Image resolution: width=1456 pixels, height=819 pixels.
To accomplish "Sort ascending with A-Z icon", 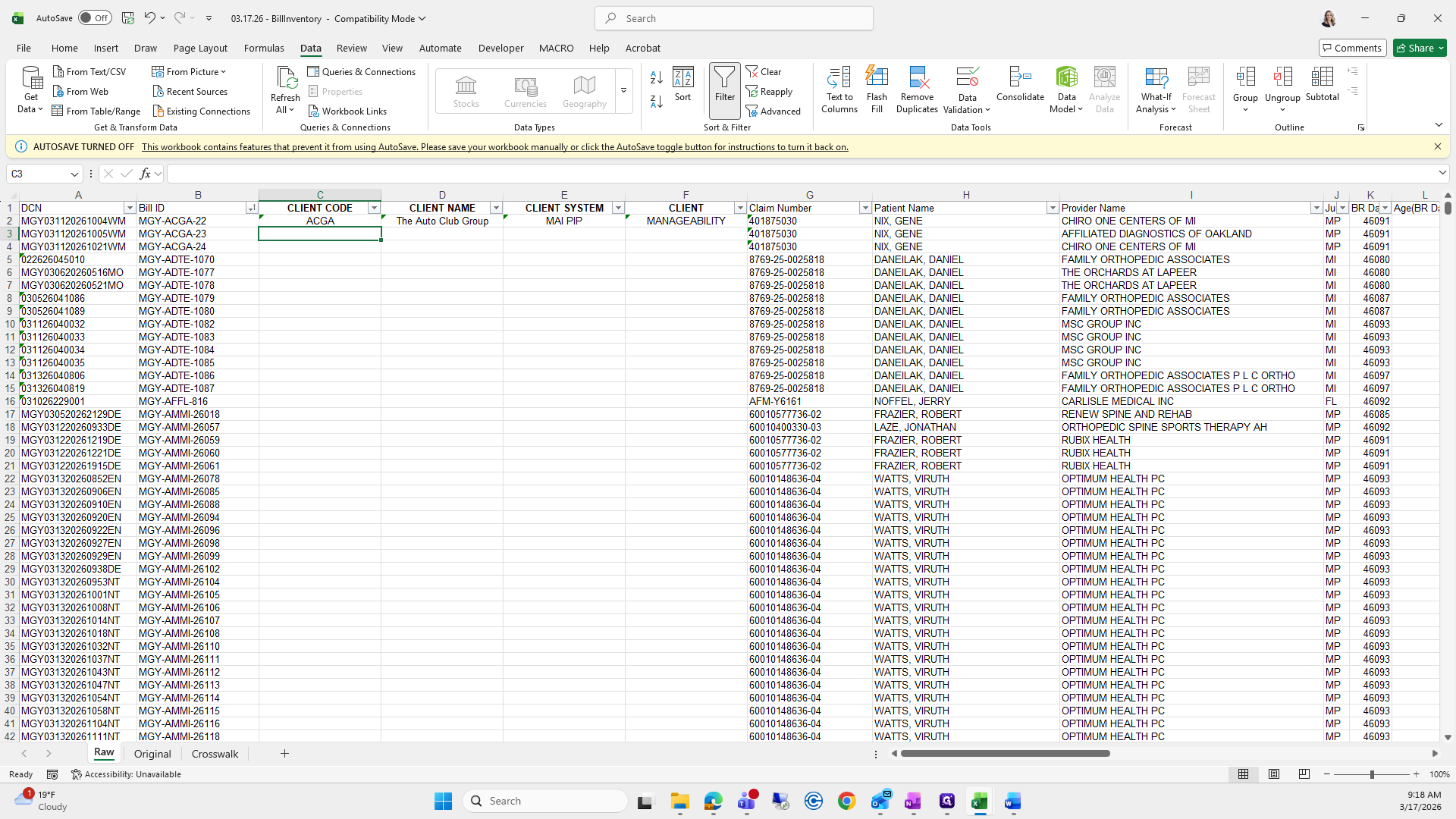I will pyautogui.click(x=657, y=77).
